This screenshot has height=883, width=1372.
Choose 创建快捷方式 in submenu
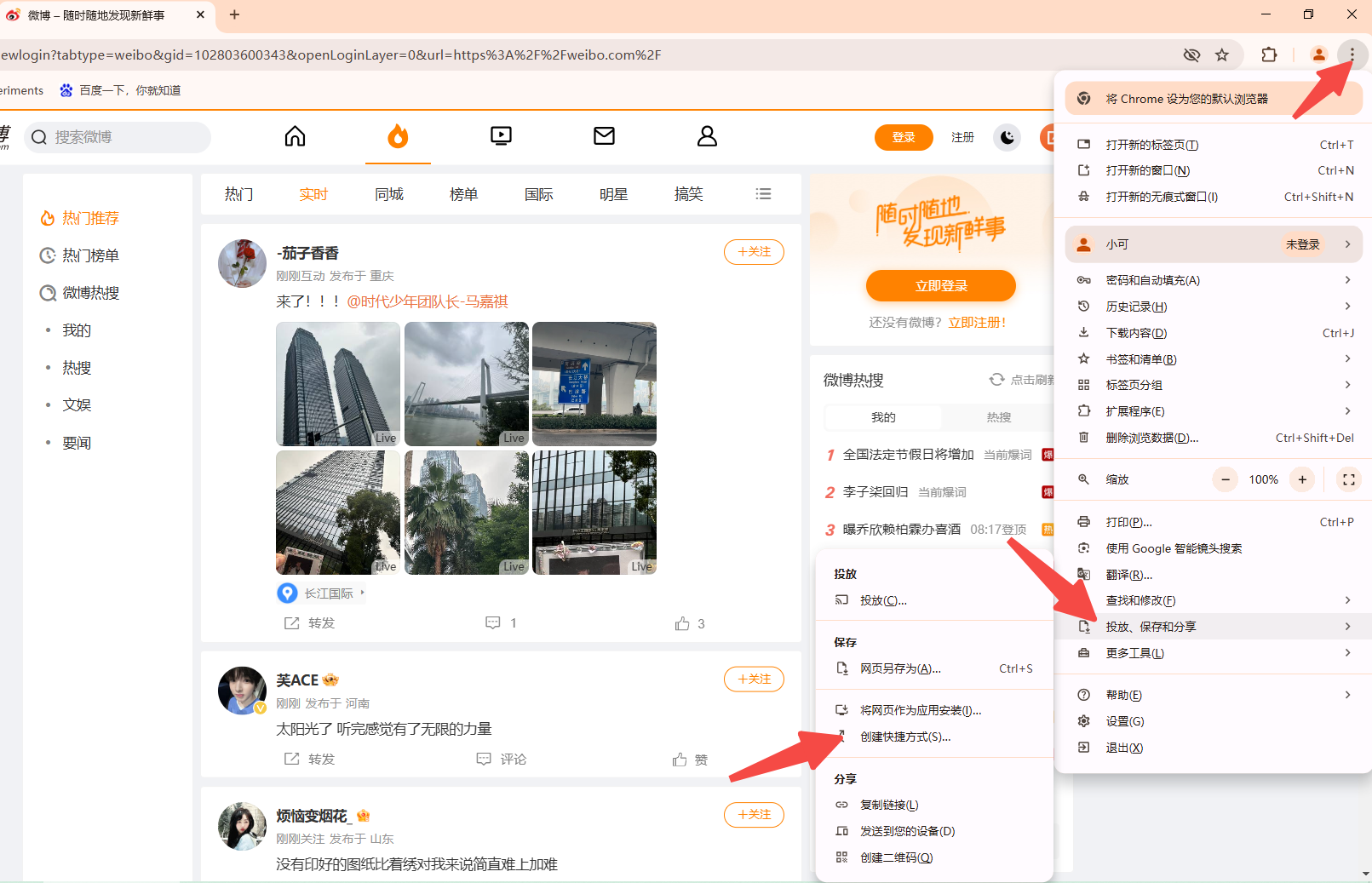point(934,737)
